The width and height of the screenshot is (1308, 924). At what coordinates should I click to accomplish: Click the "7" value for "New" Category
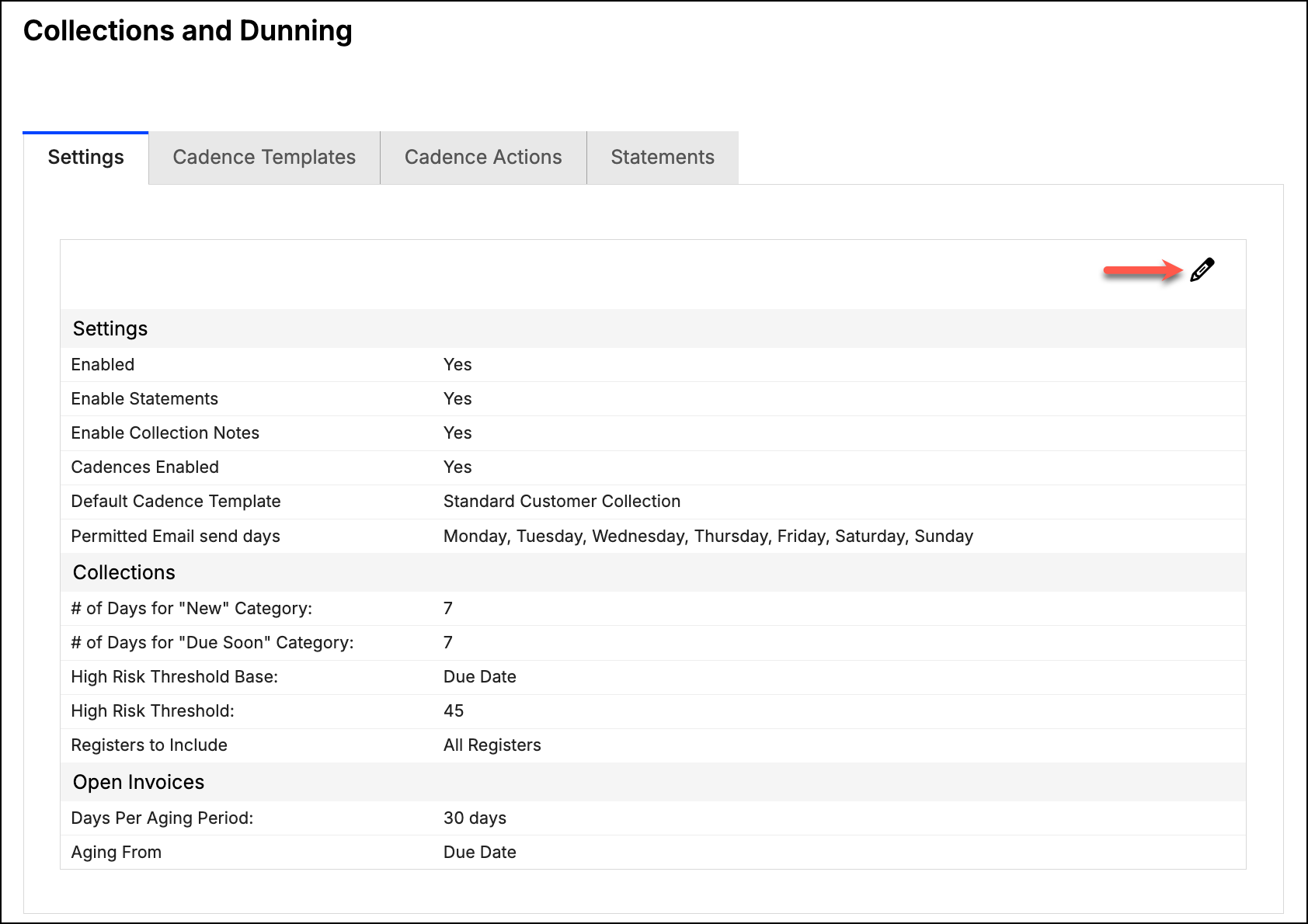[448, 608]
